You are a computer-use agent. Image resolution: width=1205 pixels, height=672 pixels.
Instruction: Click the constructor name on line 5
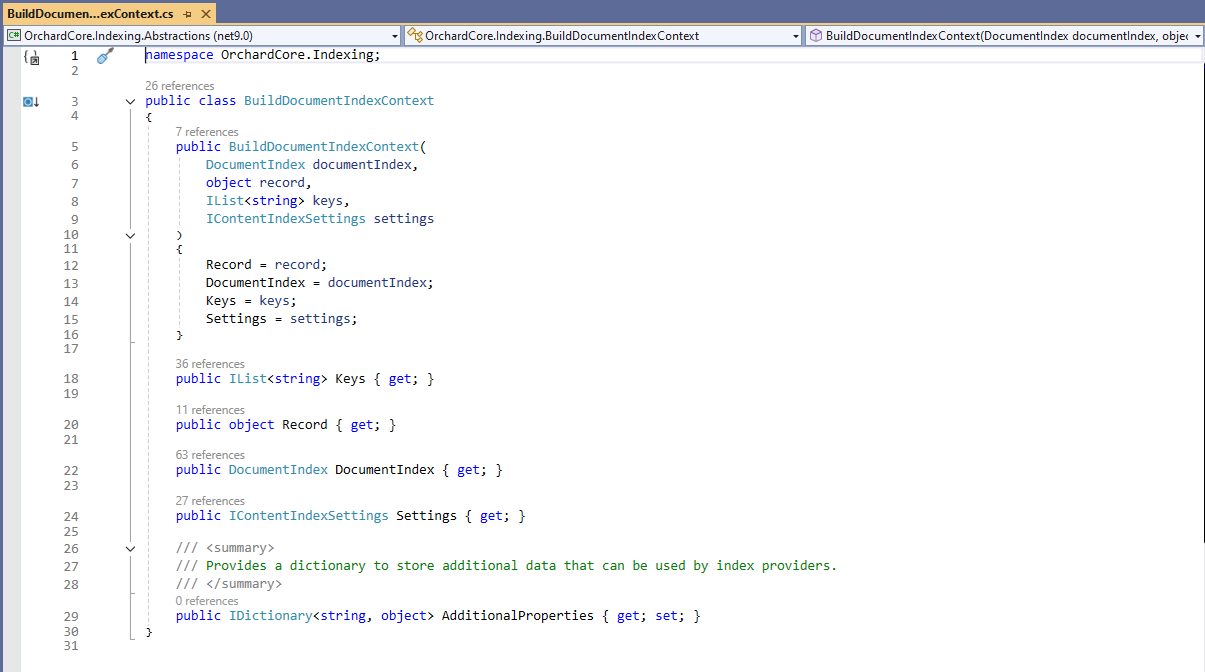point(324,147)
